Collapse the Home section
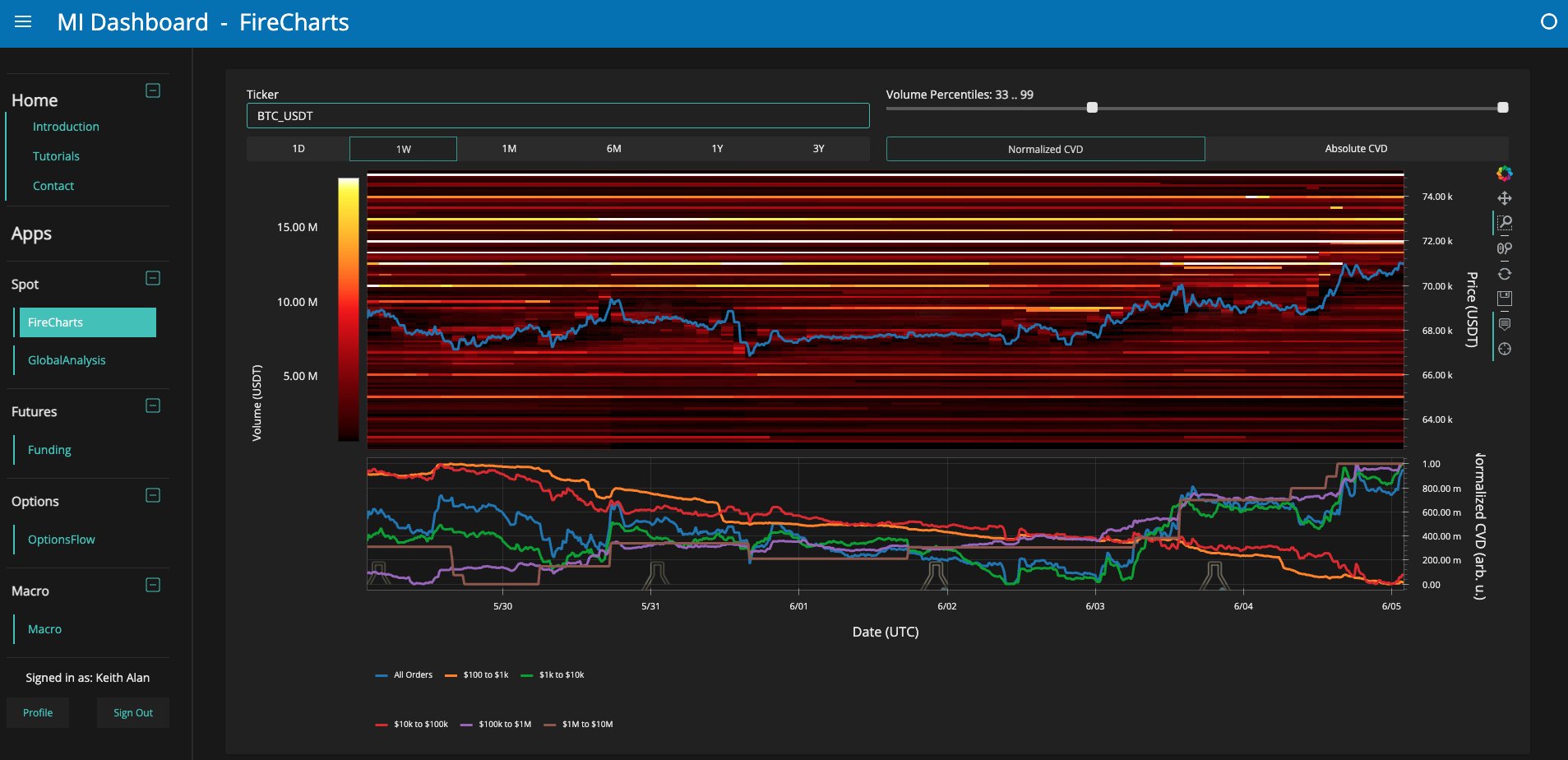 (153, 90)
